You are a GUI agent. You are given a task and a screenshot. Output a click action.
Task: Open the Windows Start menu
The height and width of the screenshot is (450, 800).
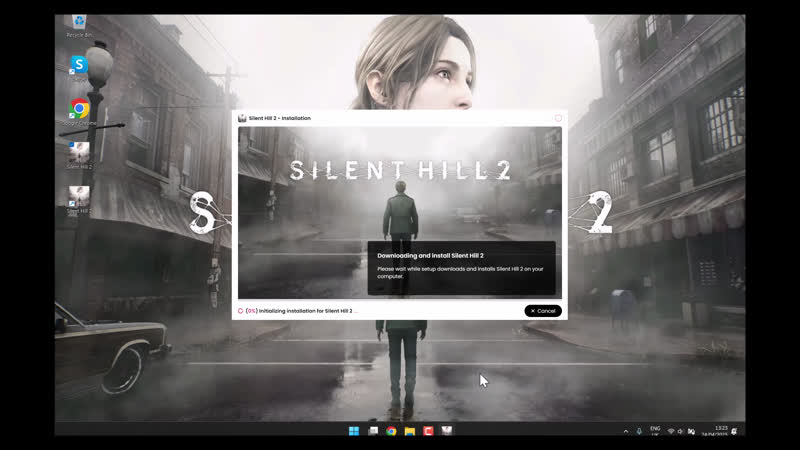354,431
